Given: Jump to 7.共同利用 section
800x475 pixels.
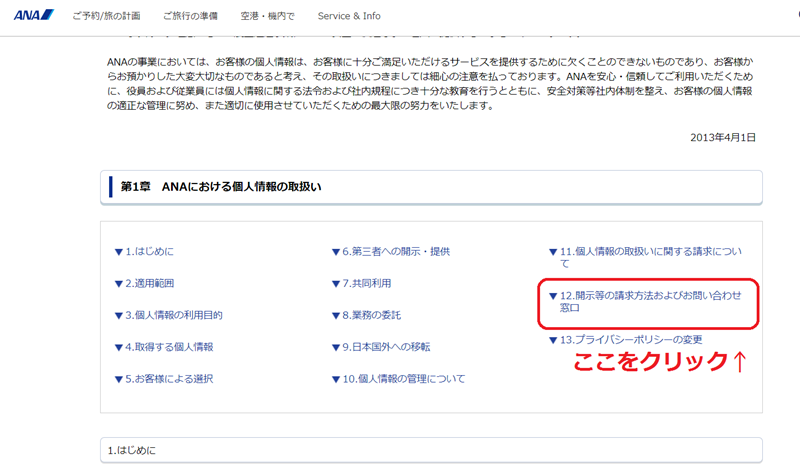Looking at the screenshot, I should [362, 283].
